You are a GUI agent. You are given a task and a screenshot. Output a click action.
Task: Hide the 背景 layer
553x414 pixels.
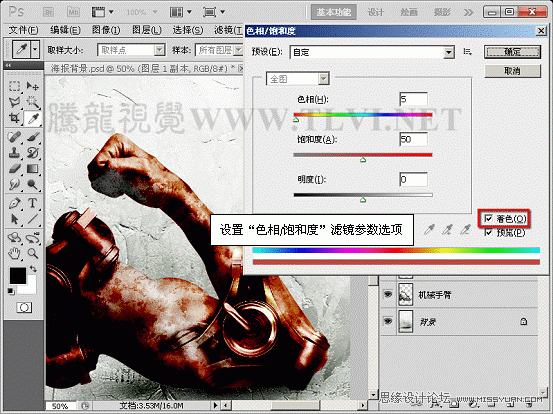click(x=388, y=321)
